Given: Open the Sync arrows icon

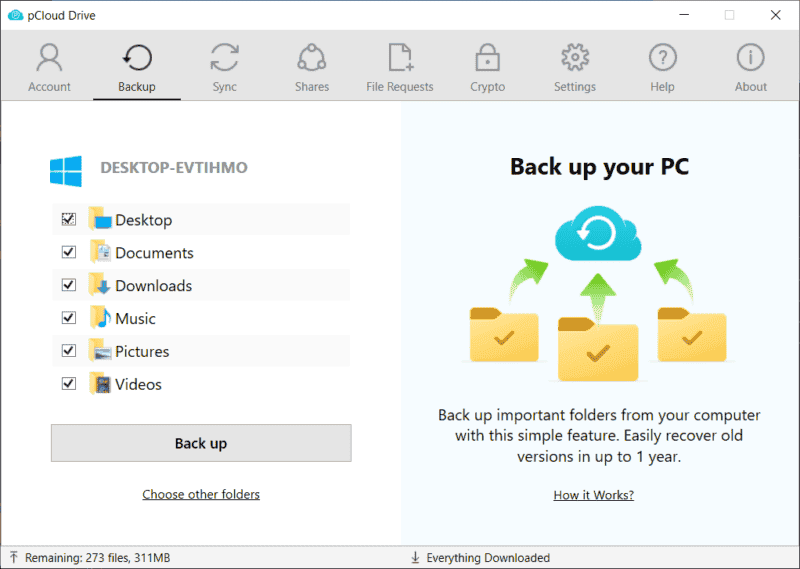Looking at the screenshot, I should (224, 58).
